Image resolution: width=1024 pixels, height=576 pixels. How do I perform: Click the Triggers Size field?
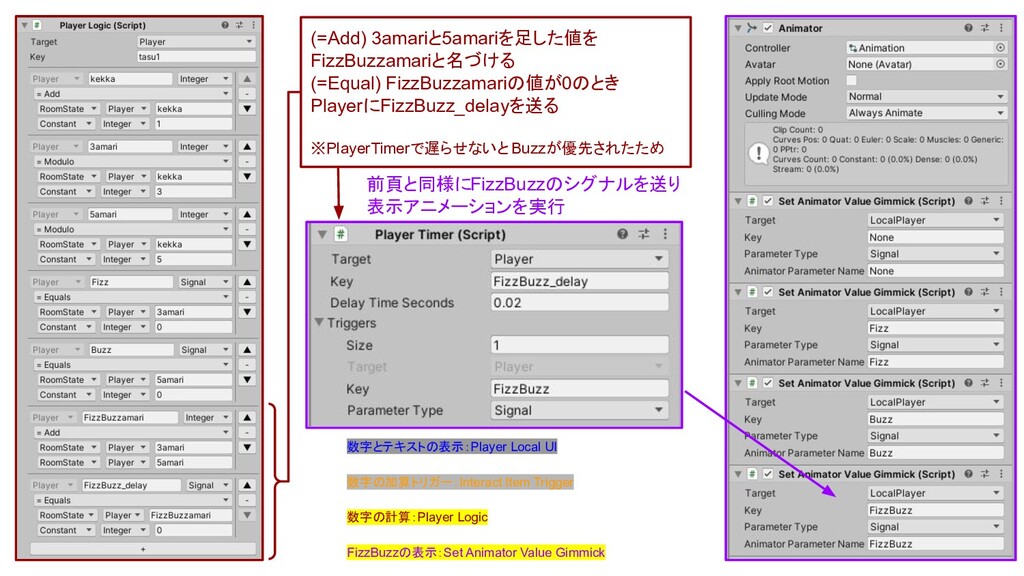point(579,345)
